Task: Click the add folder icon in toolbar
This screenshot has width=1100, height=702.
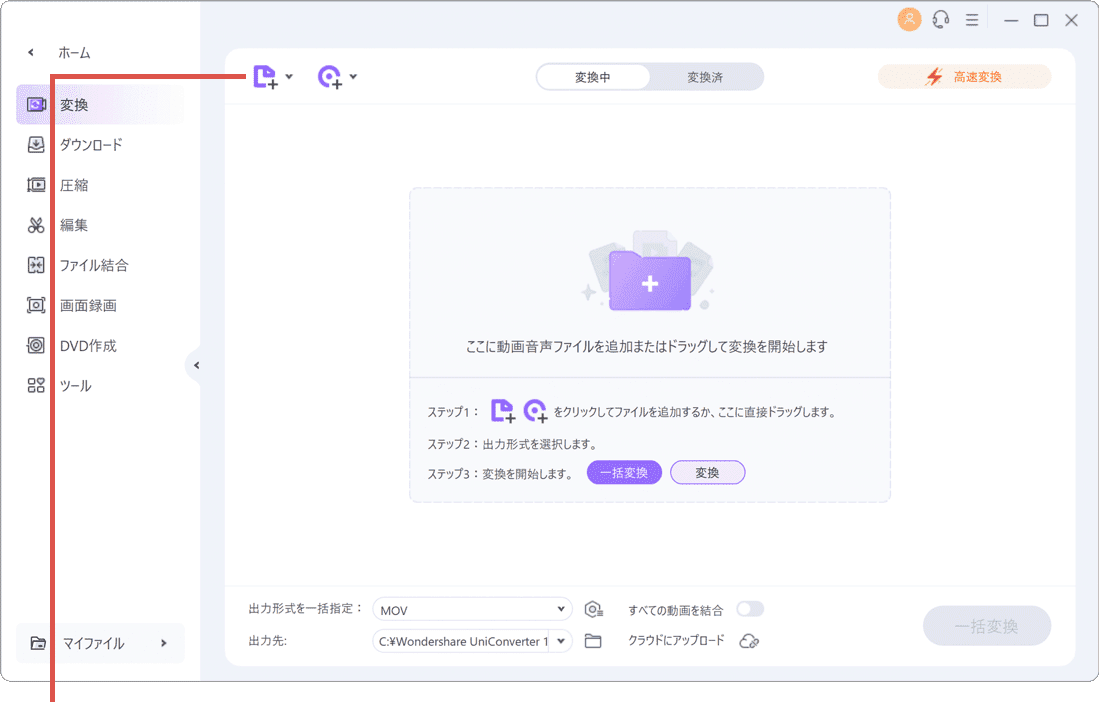Action: tap(330, 76)
